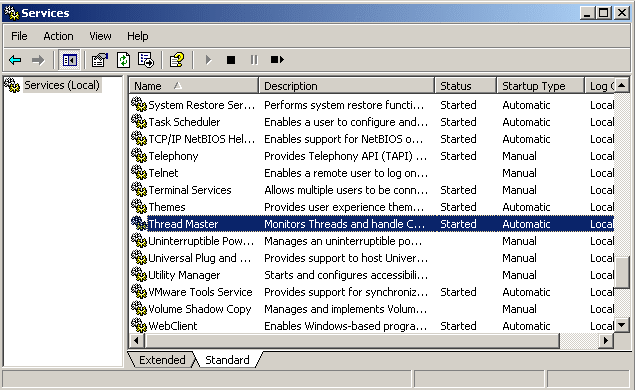The width and height of the screenshot is (635, 390).
Task: Open the Help menu
Action: click(138, 36)
